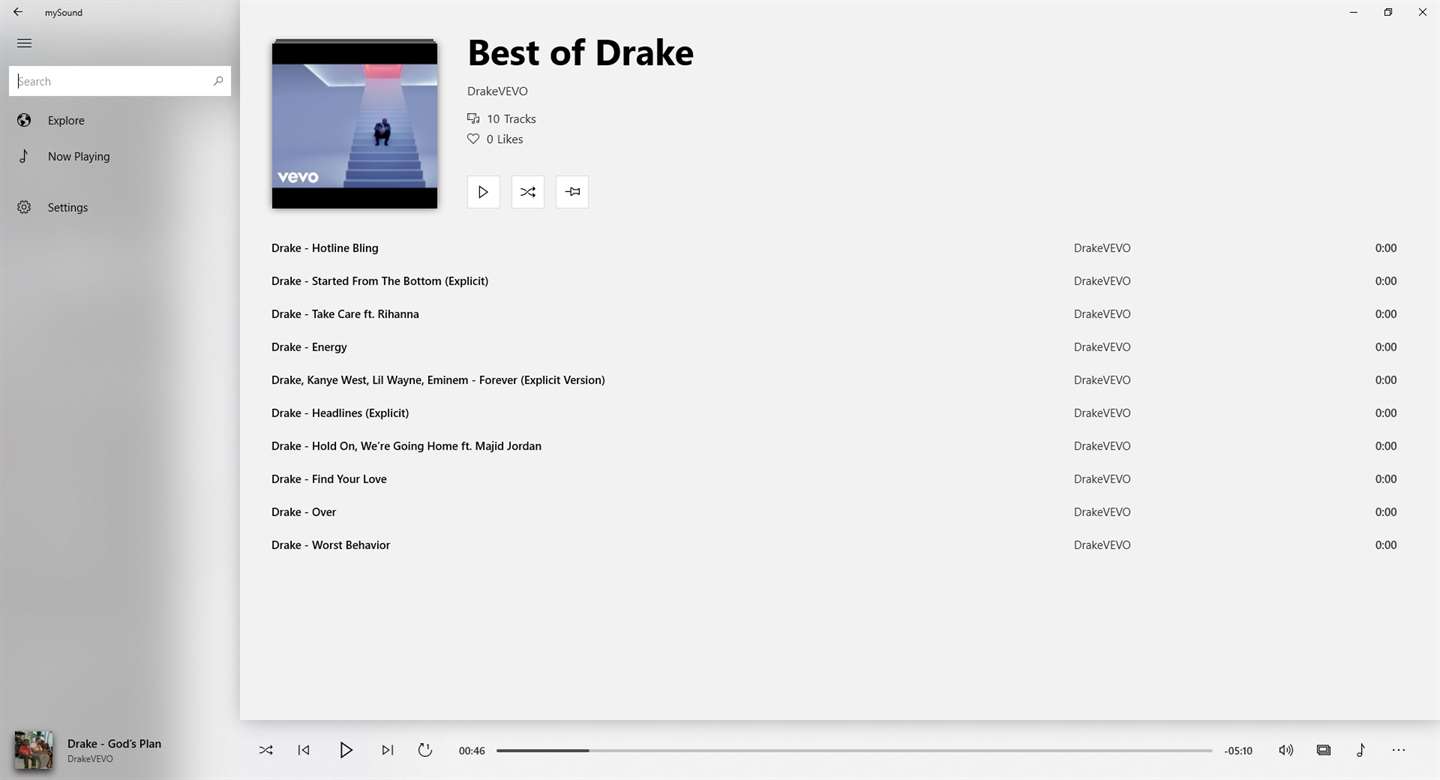Open the volume control
The image size is (1440, 780).
click(x=1286, y=750)
